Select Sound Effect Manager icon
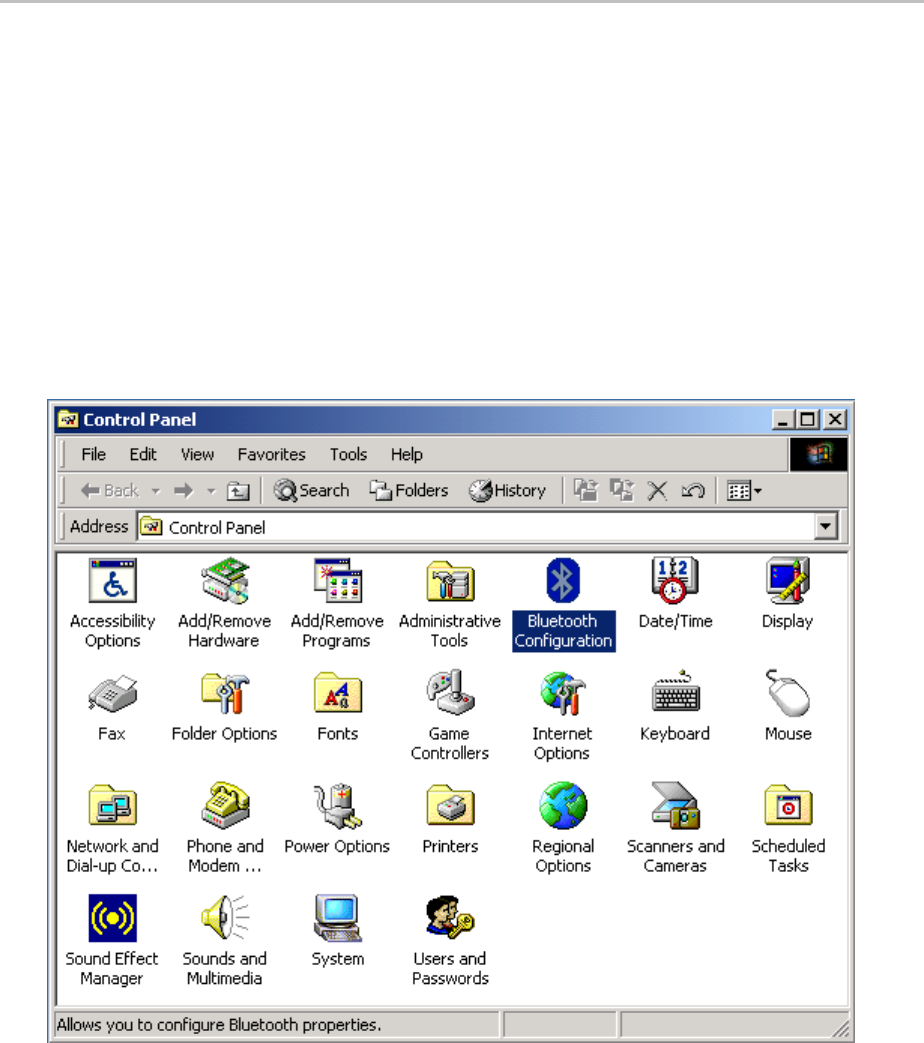924x1043 pixels. pyautogui.click(x=112, y=918)
